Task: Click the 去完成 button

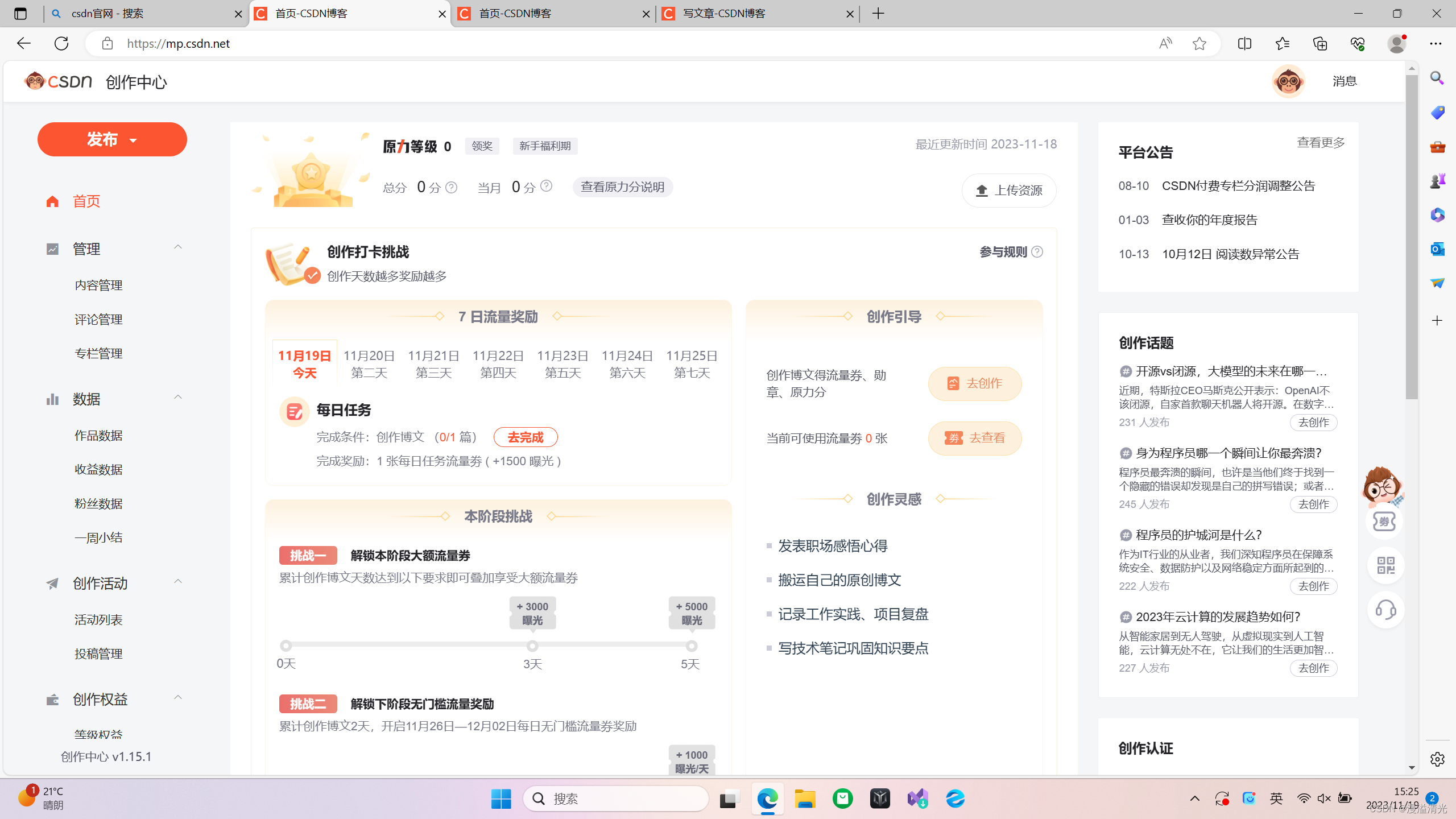Action: (x=524, y=437)
